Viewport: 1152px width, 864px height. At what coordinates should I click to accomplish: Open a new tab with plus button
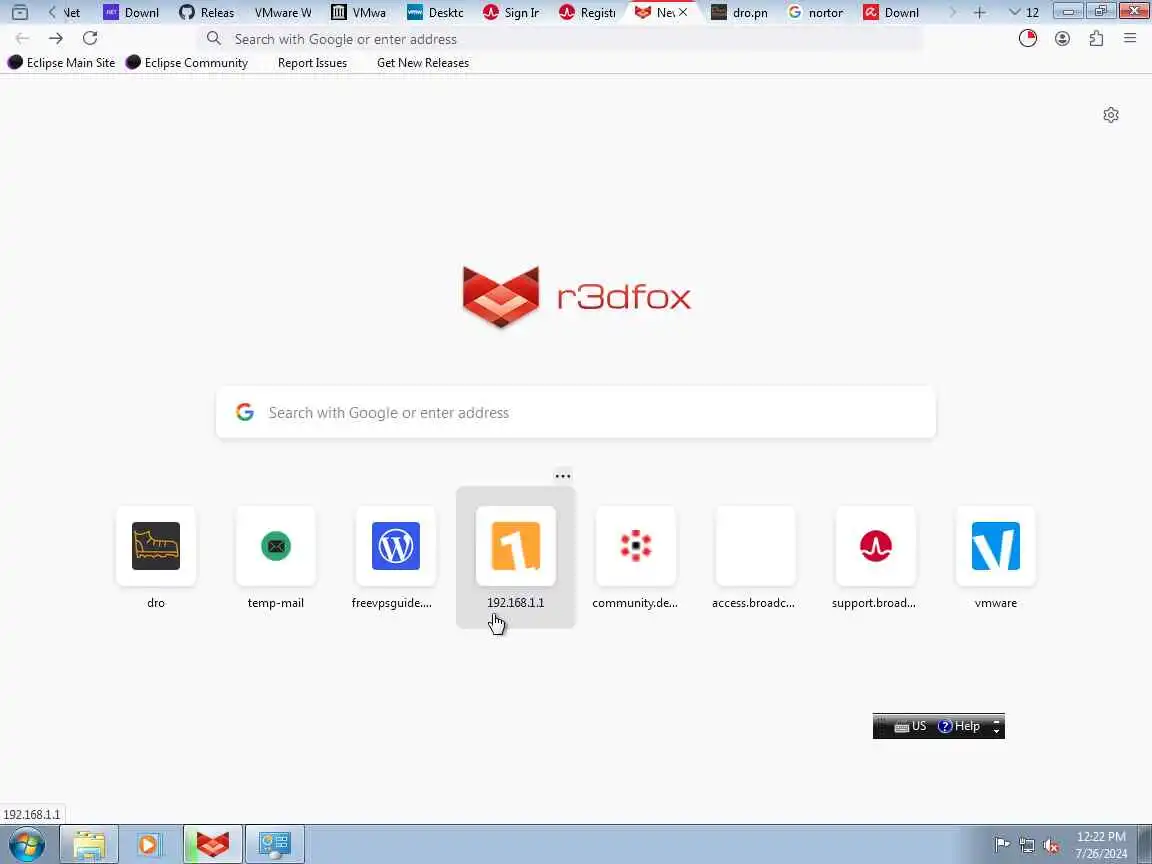click(979, 12)
